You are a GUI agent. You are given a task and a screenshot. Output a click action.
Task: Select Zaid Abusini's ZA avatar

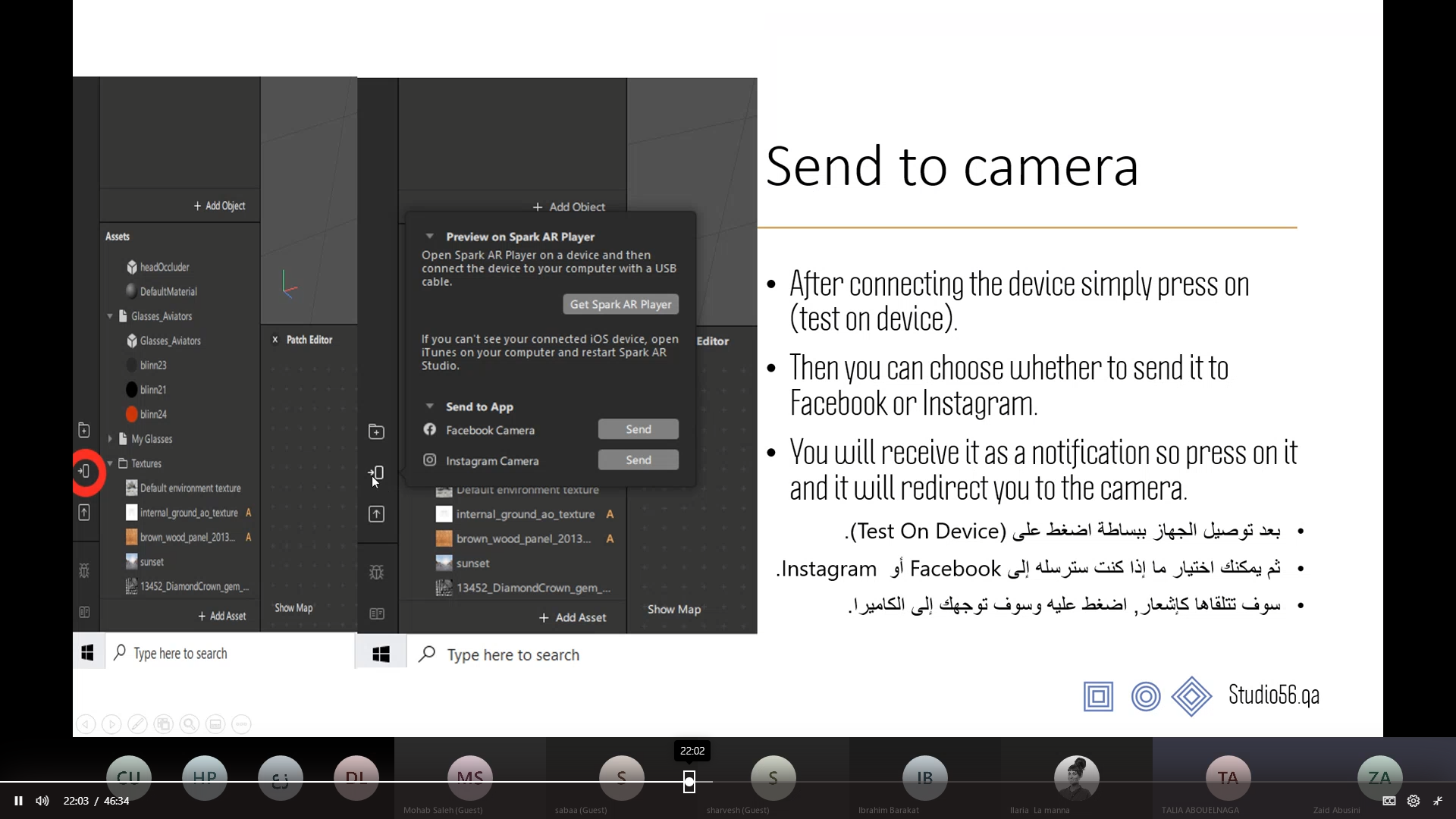click(x=1380, y=777)
